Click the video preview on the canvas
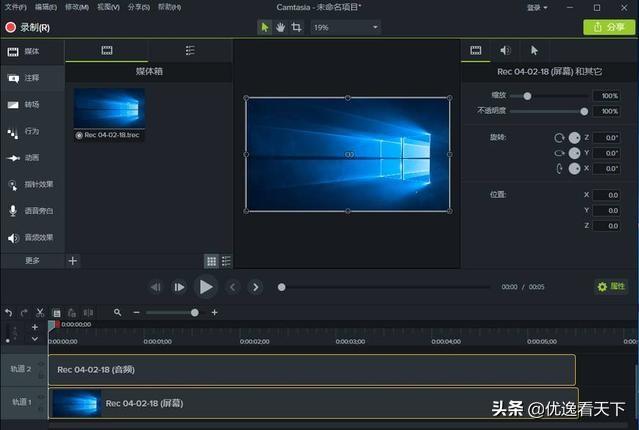The width and height of the screenshot is (639, 430). [348, 154]
